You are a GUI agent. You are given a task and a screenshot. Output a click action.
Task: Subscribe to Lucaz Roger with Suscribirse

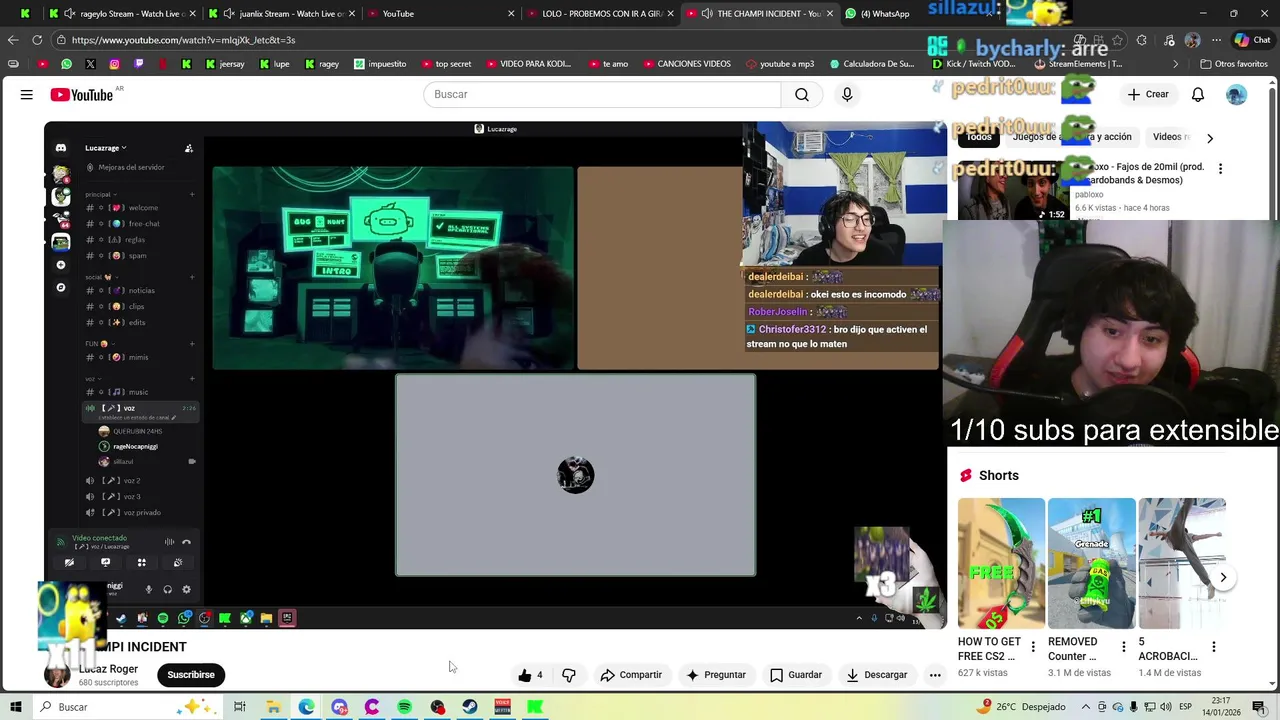coord(191,675)
